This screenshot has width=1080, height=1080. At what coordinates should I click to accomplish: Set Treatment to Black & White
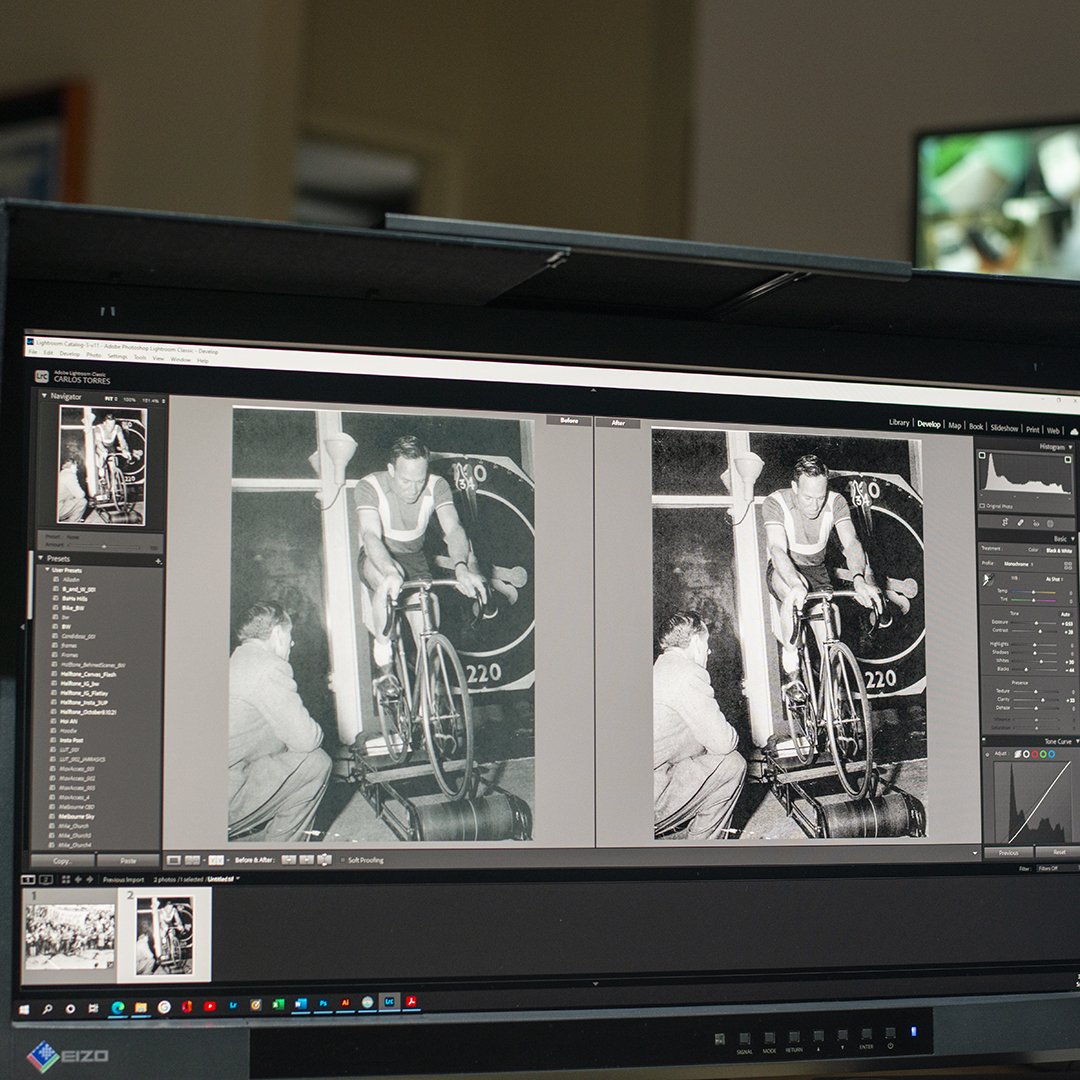coord(1059,550)
